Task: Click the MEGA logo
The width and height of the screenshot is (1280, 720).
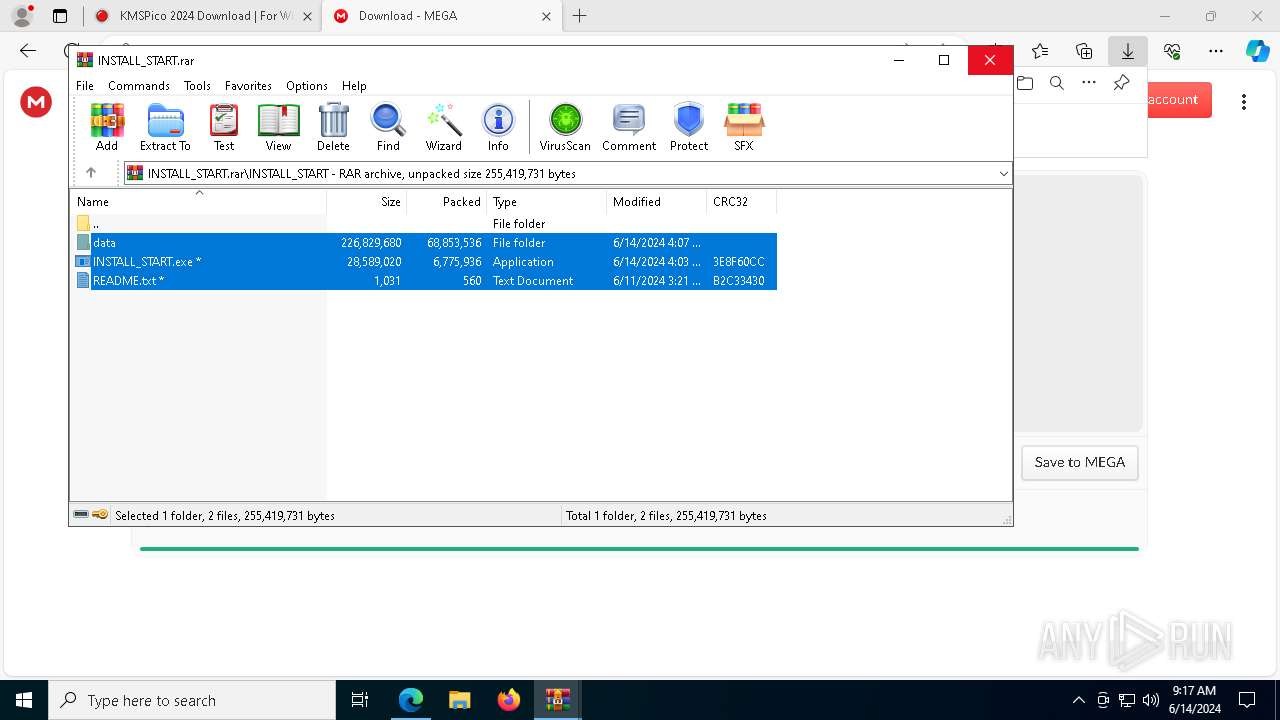Action: pyautogui.click(x=36, y=101)
